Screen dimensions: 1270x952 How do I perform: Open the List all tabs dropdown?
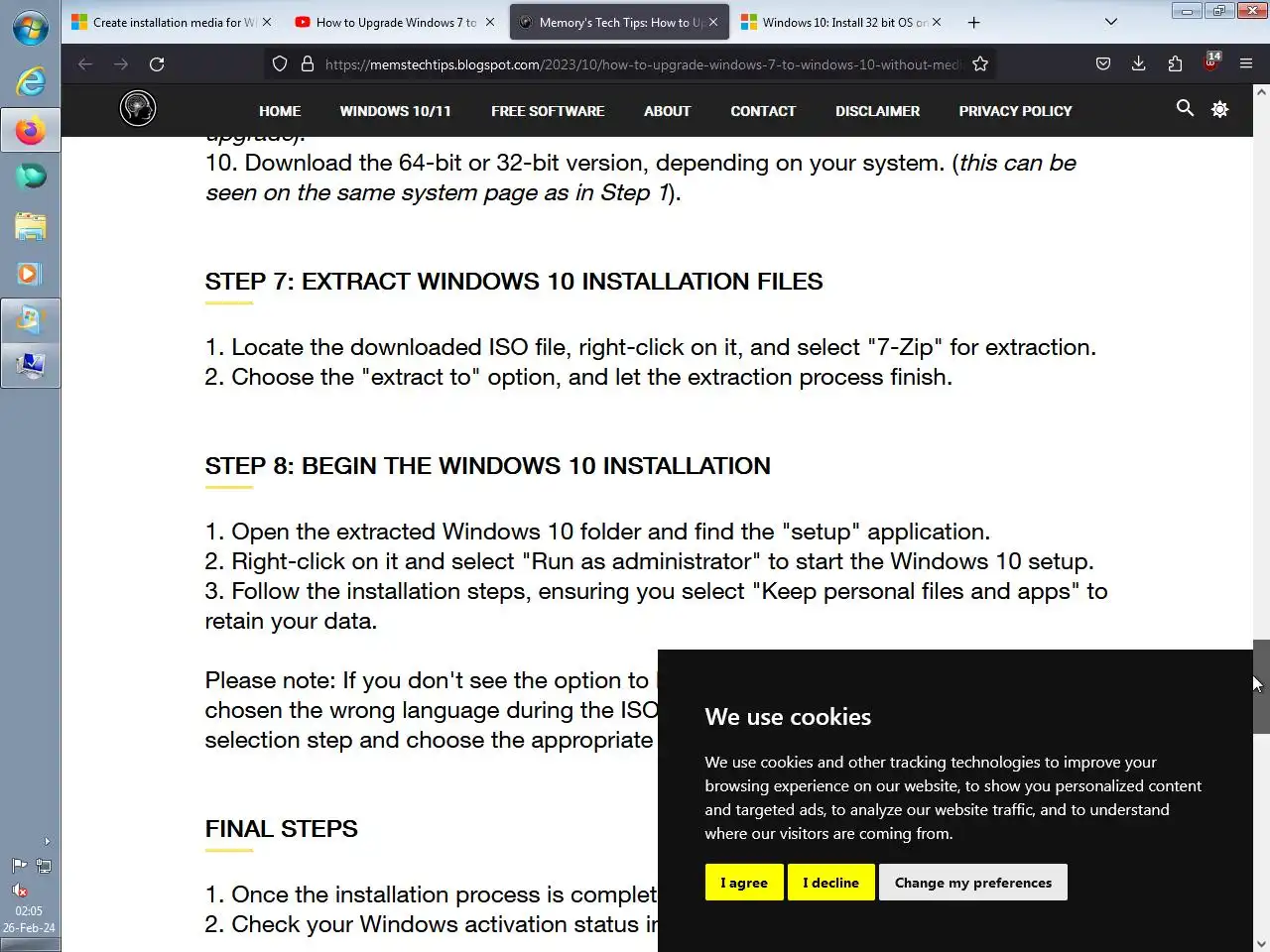click(x=1111, y=22)
